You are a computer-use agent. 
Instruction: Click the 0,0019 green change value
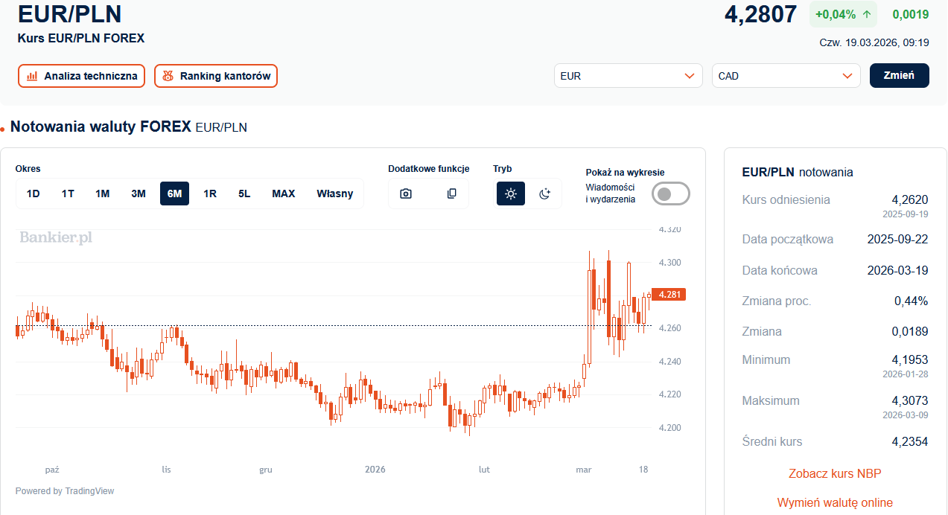(911, 15)
